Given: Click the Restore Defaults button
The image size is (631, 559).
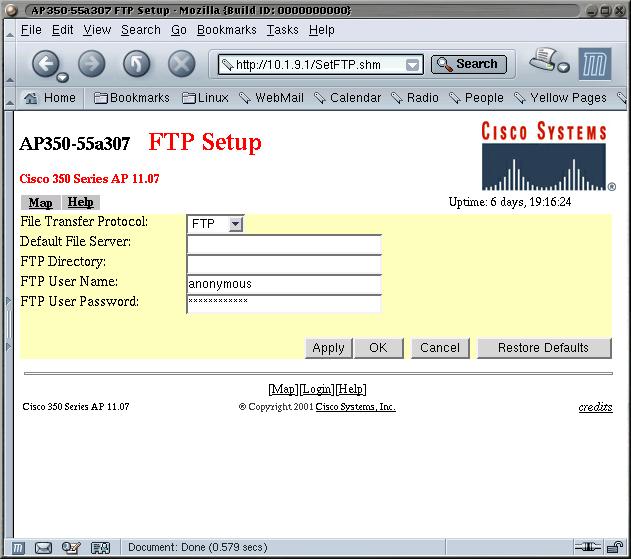Looking at the screenshot, I should [544, 348].
